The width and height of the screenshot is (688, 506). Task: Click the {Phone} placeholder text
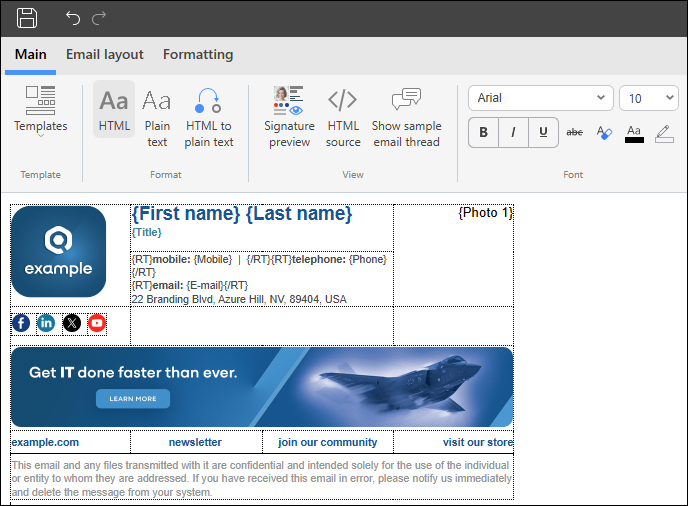(x=368, y=259)
